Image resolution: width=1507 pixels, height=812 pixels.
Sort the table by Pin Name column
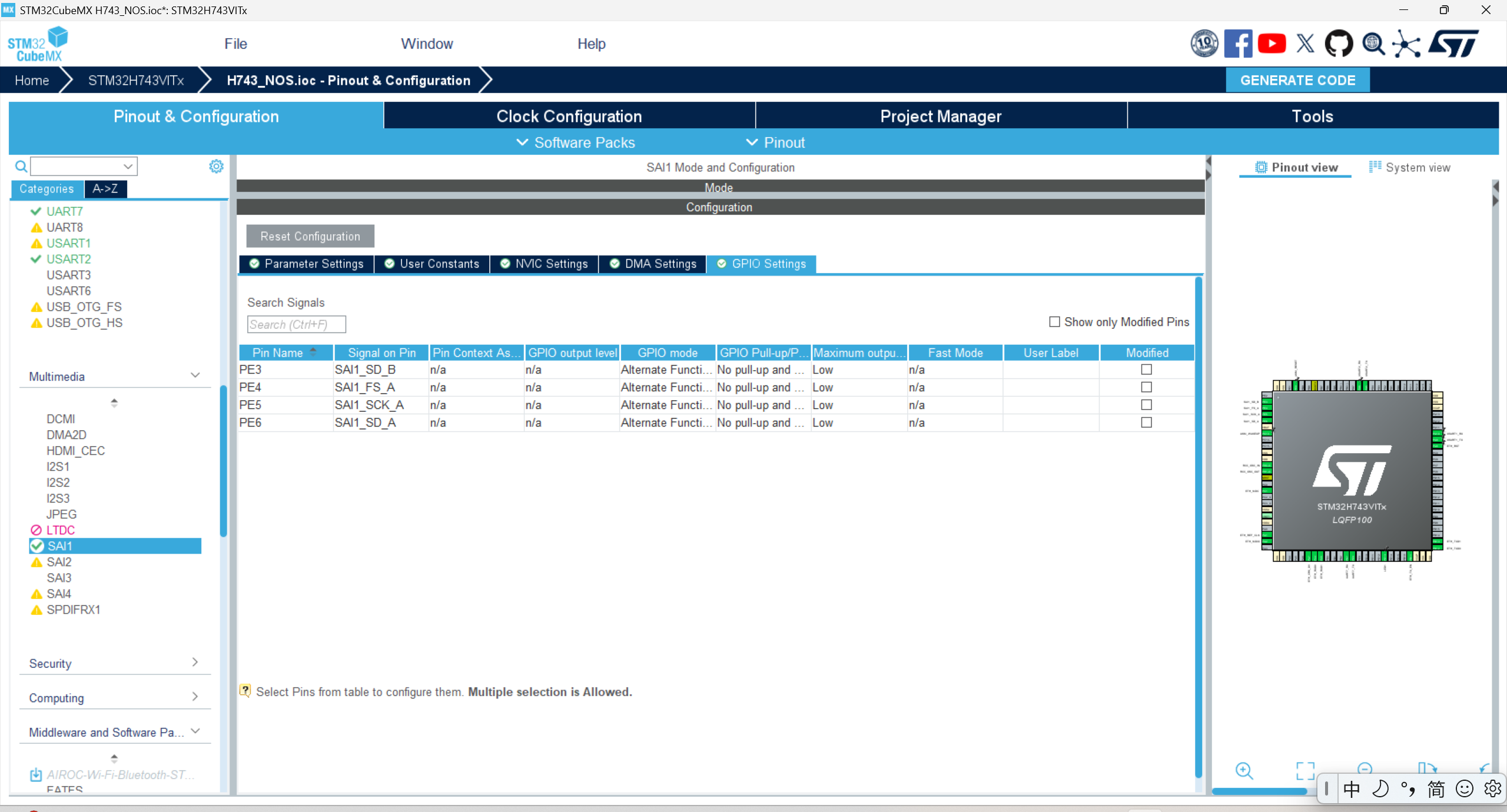pyautogui.click(x=286, y=352)
